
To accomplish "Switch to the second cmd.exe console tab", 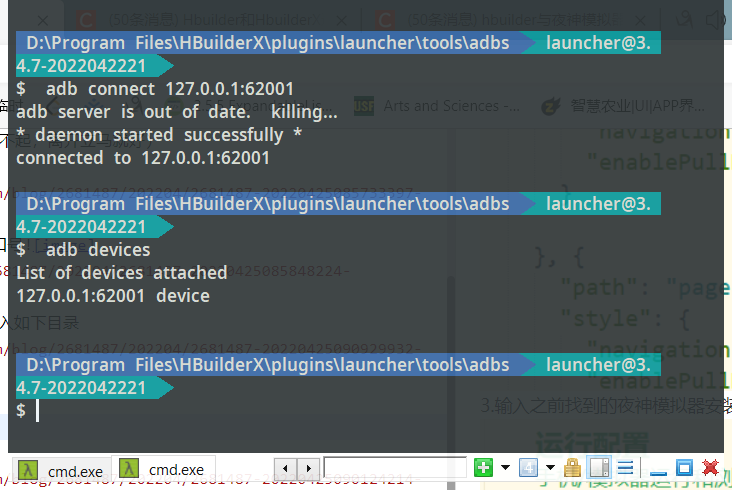I will click(x=162, y=469).
